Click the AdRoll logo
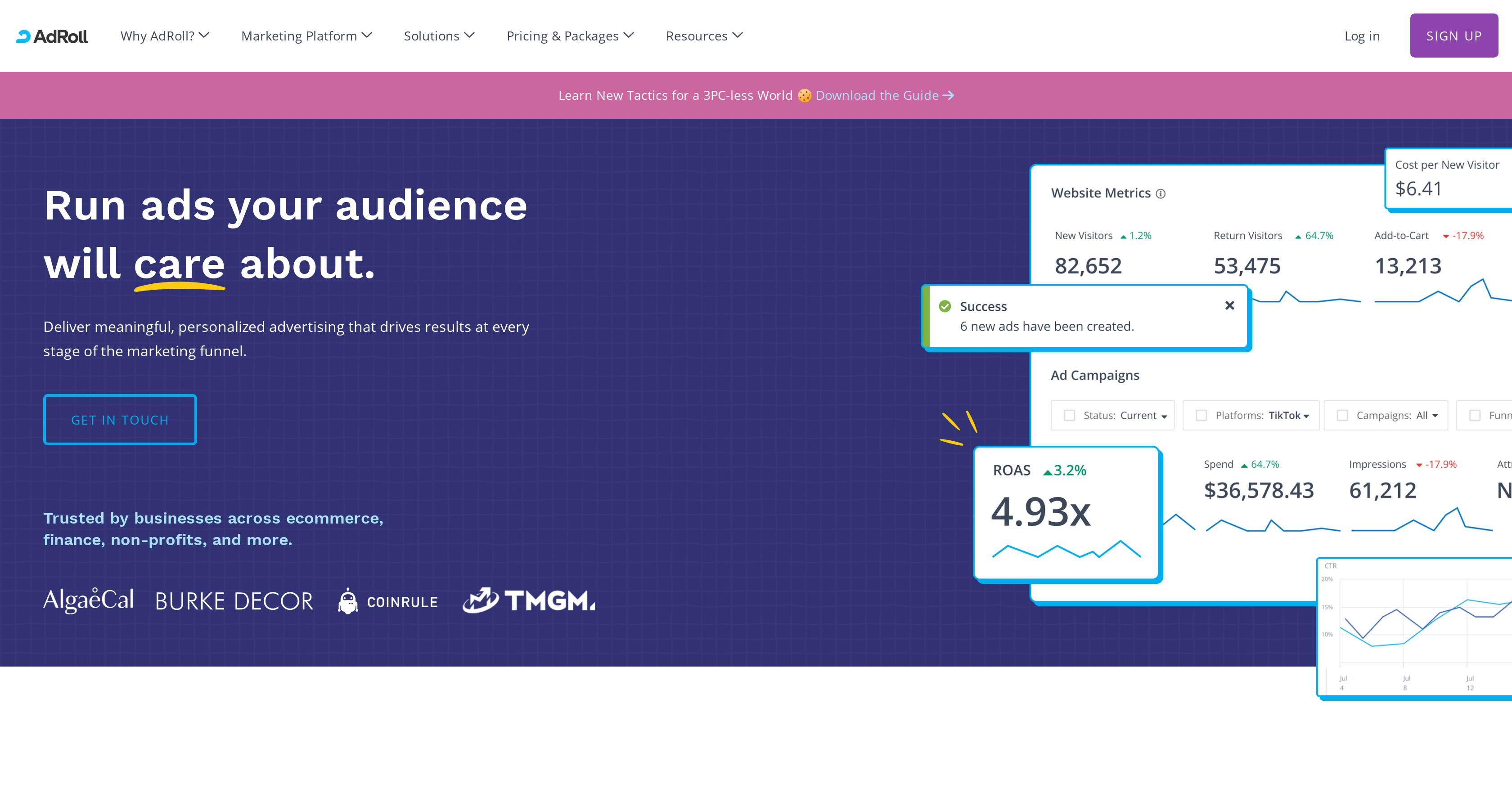 pyautogui.click(x=52, y=36)
